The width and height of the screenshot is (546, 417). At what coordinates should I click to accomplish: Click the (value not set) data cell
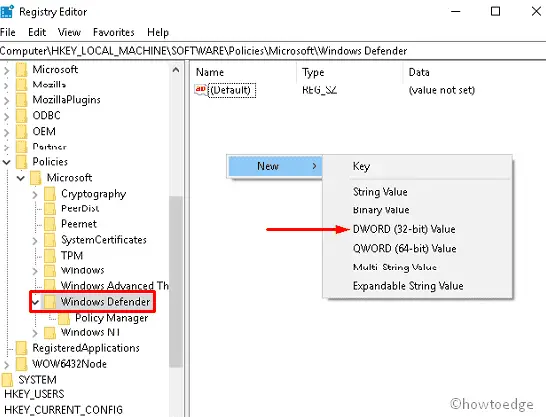tap(442, 90)
